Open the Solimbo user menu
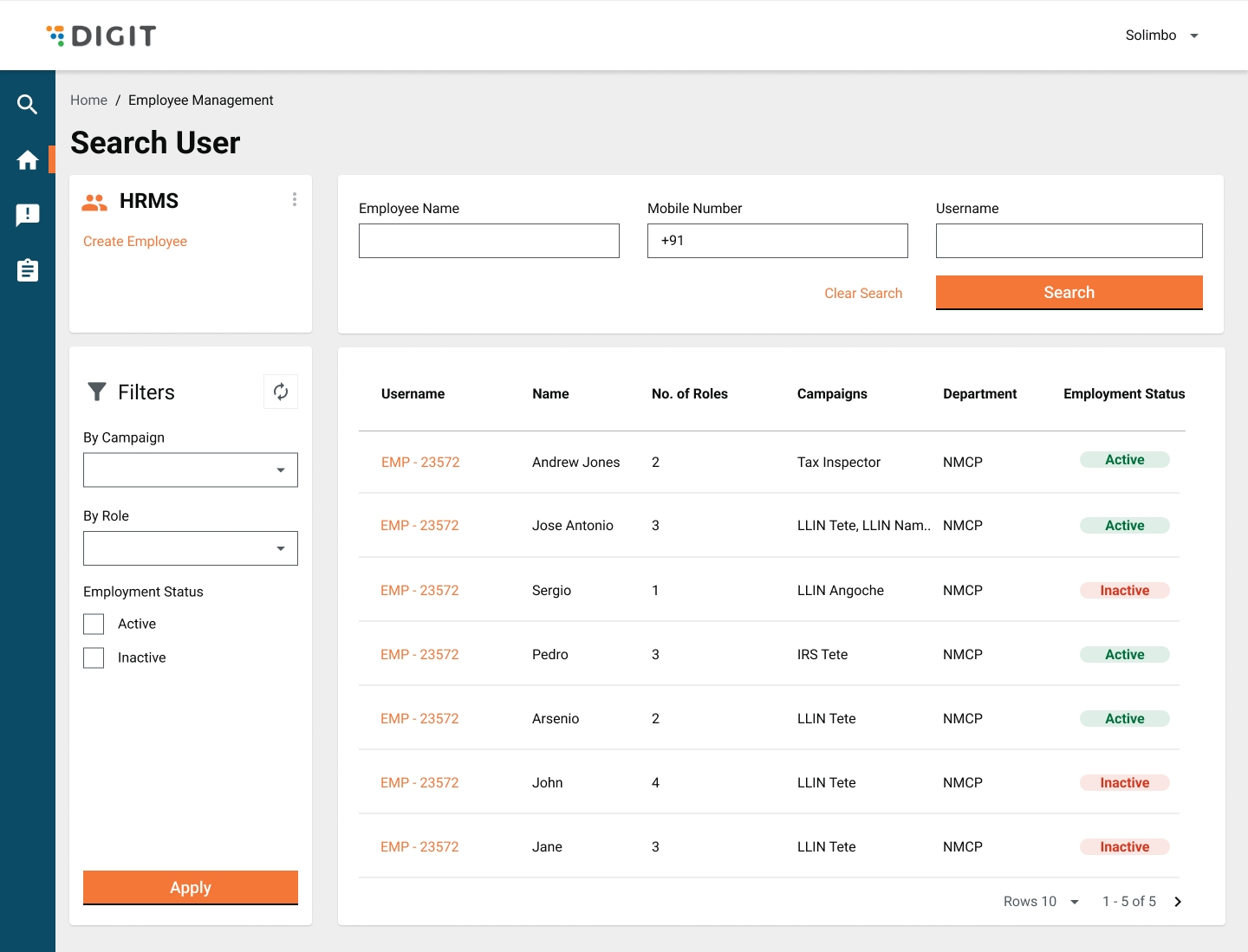The image size is (1248, 952). [x=1161, y=36]
